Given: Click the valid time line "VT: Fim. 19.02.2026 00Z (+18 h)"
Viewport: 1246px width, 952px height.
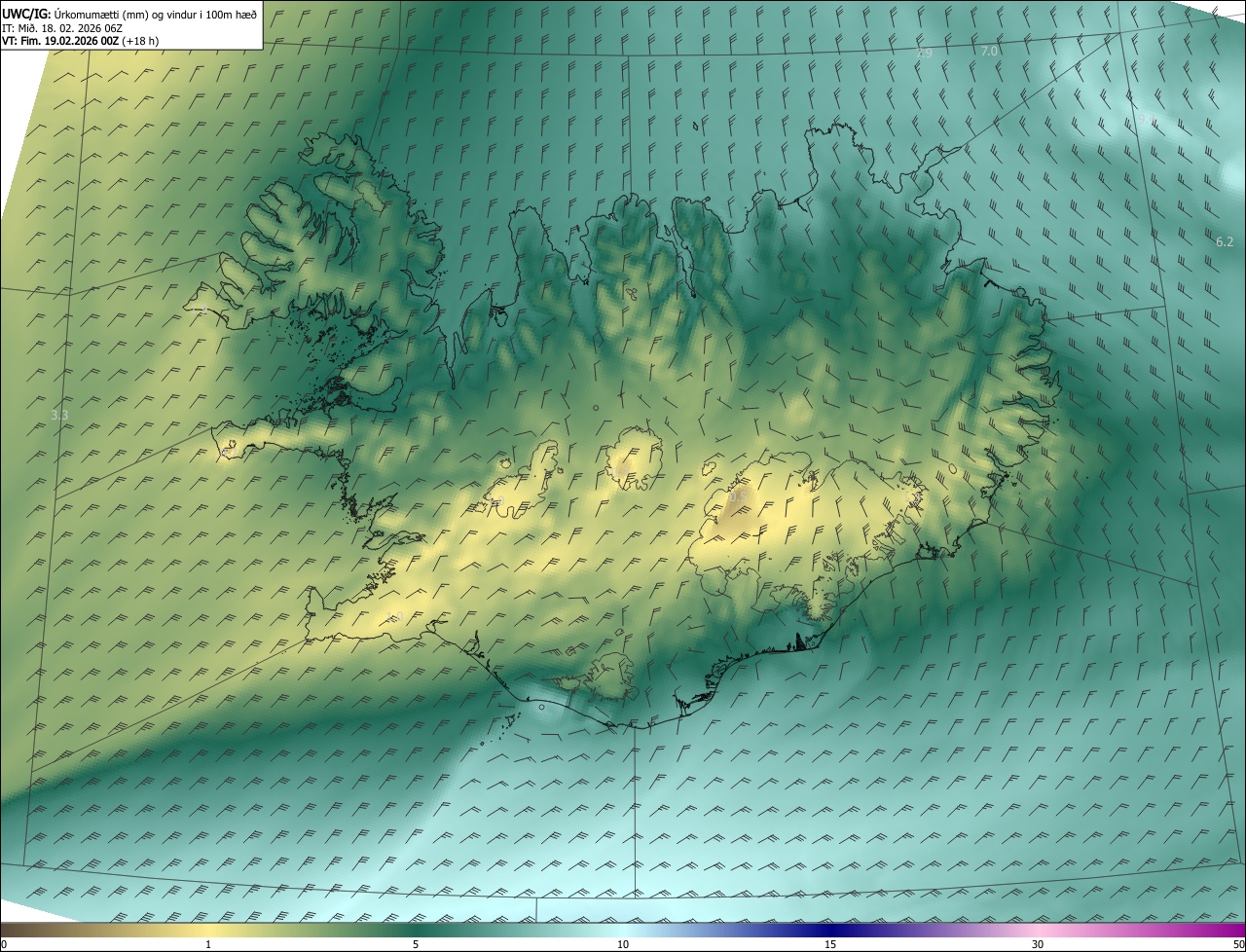Looking at the screenshot, I should click(x=81, y=41).
